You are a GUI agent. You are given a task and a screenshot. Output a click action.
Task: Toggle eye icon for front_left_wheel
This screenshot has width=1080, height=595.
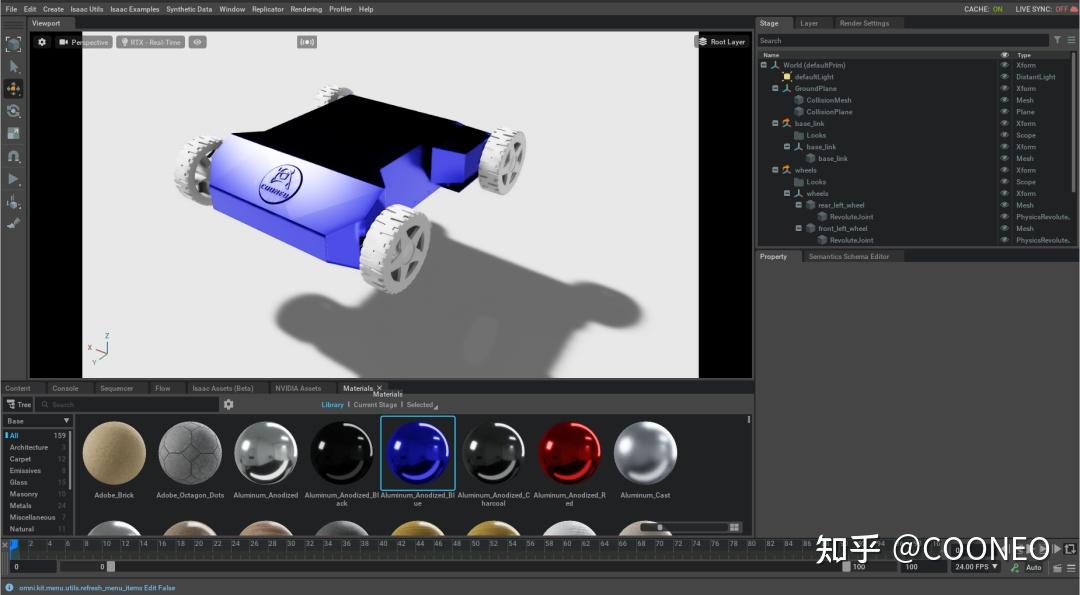1004,229
